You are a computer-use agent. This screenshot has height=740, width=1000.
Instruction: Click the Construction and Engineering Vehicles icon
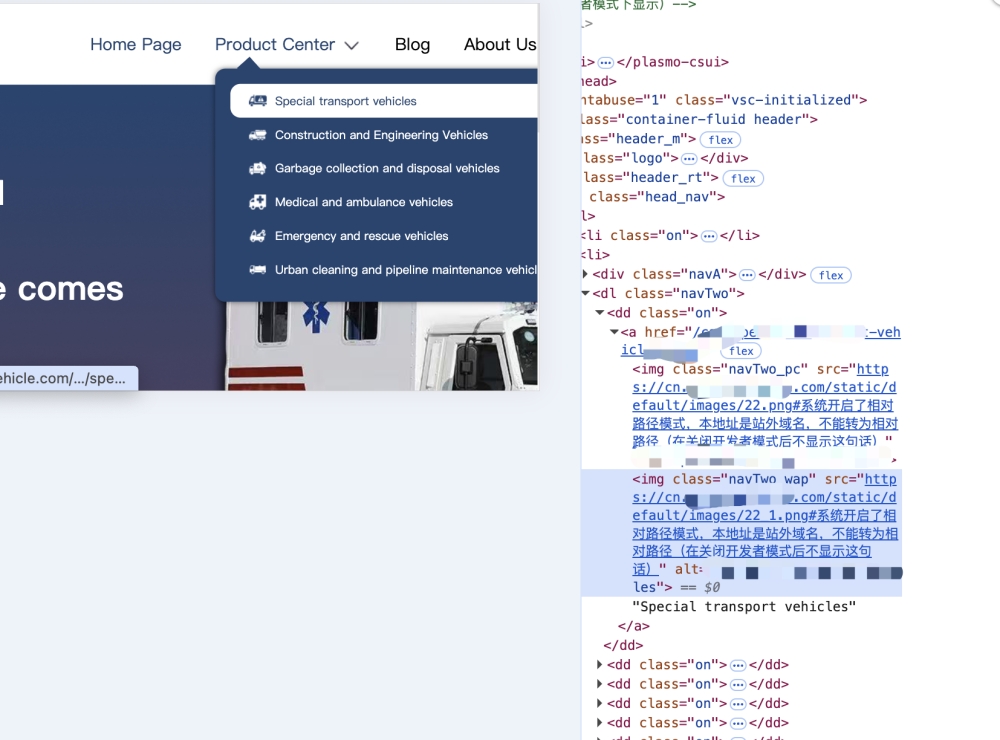258,135
